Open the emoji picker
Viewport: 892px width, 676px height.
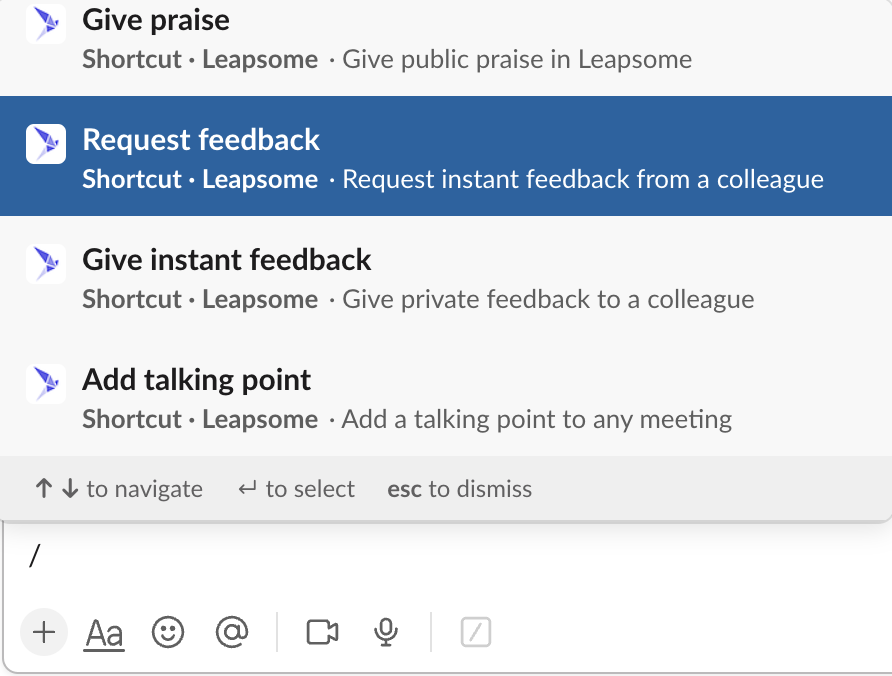168,632
